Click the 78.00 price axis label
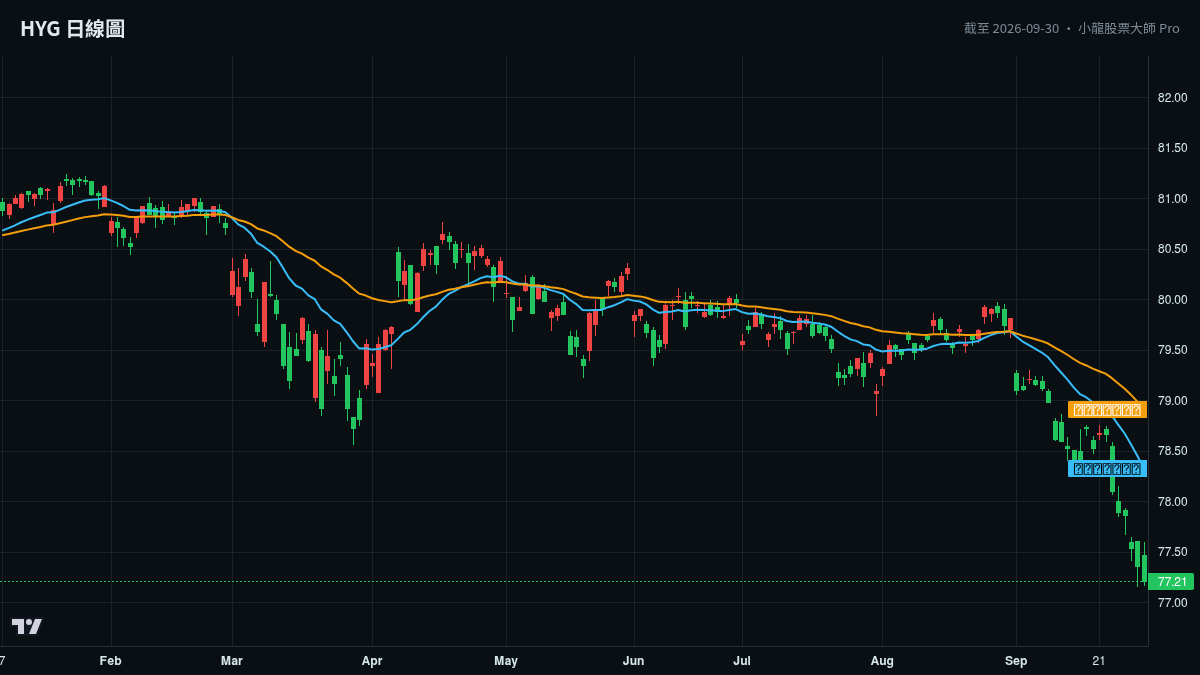 click(x=1172, y=502)
